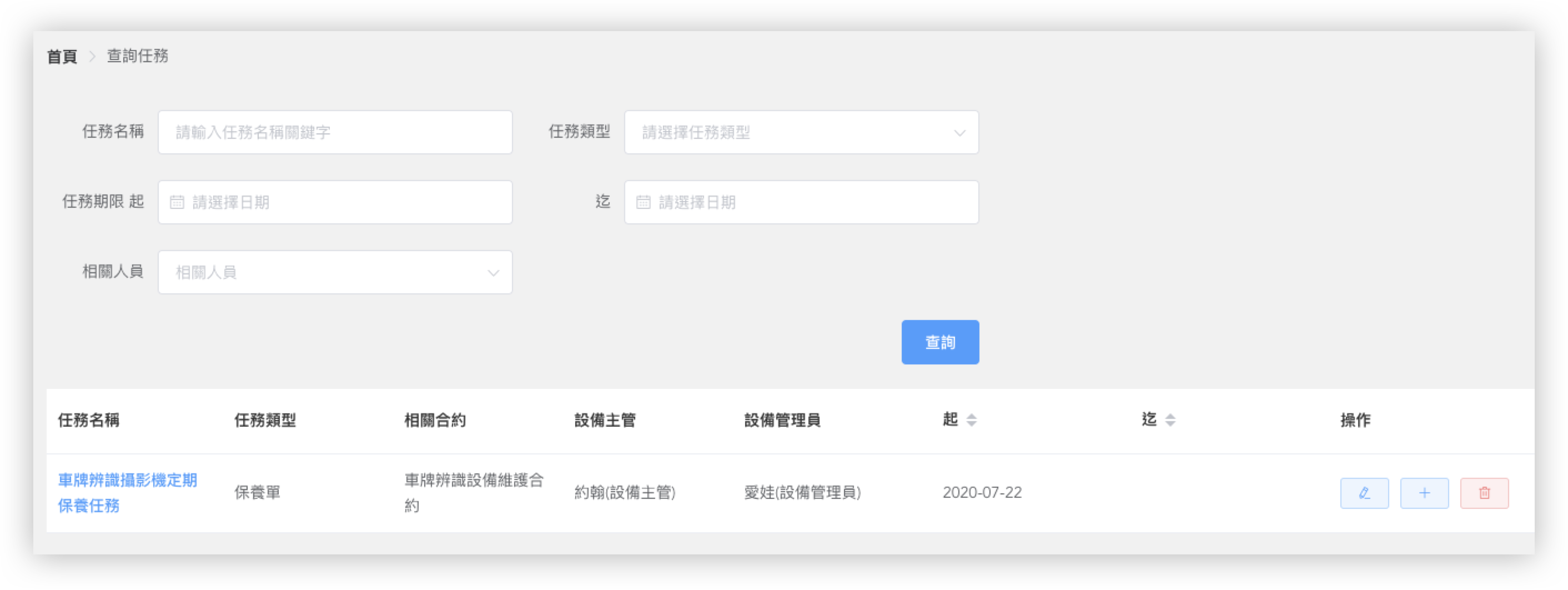
Task: Click the 起 column header to sort
Action: pyautogui.click(x=949, y=419)
